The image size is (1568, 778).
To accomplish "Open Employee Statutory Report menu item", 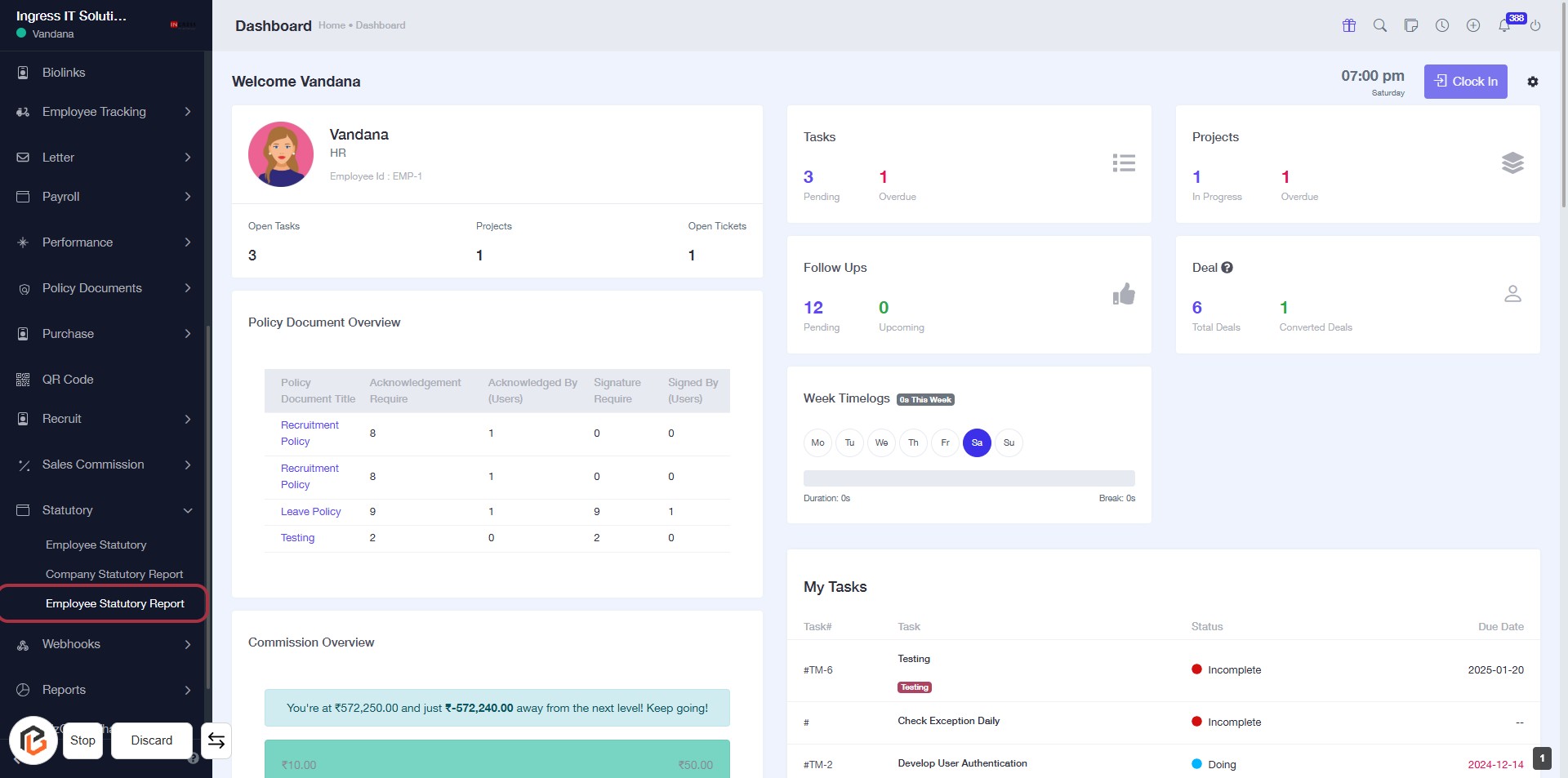I will [x=115, y=603].
